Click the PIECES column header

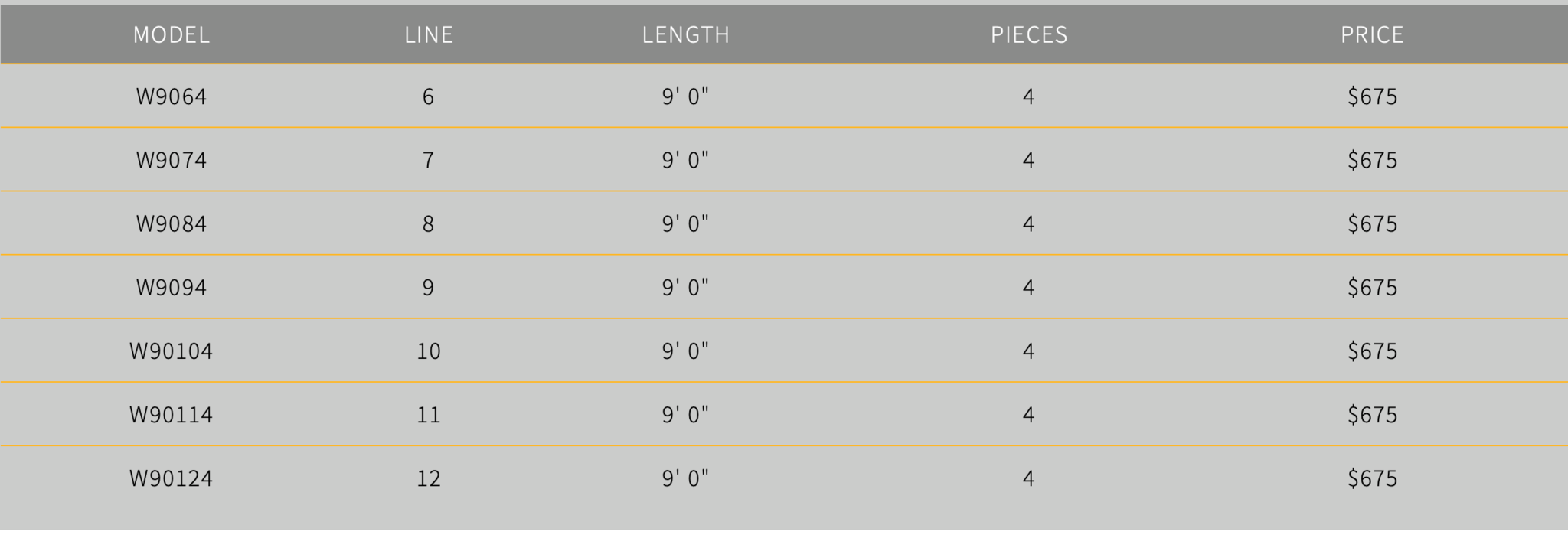coord(1029,34)
